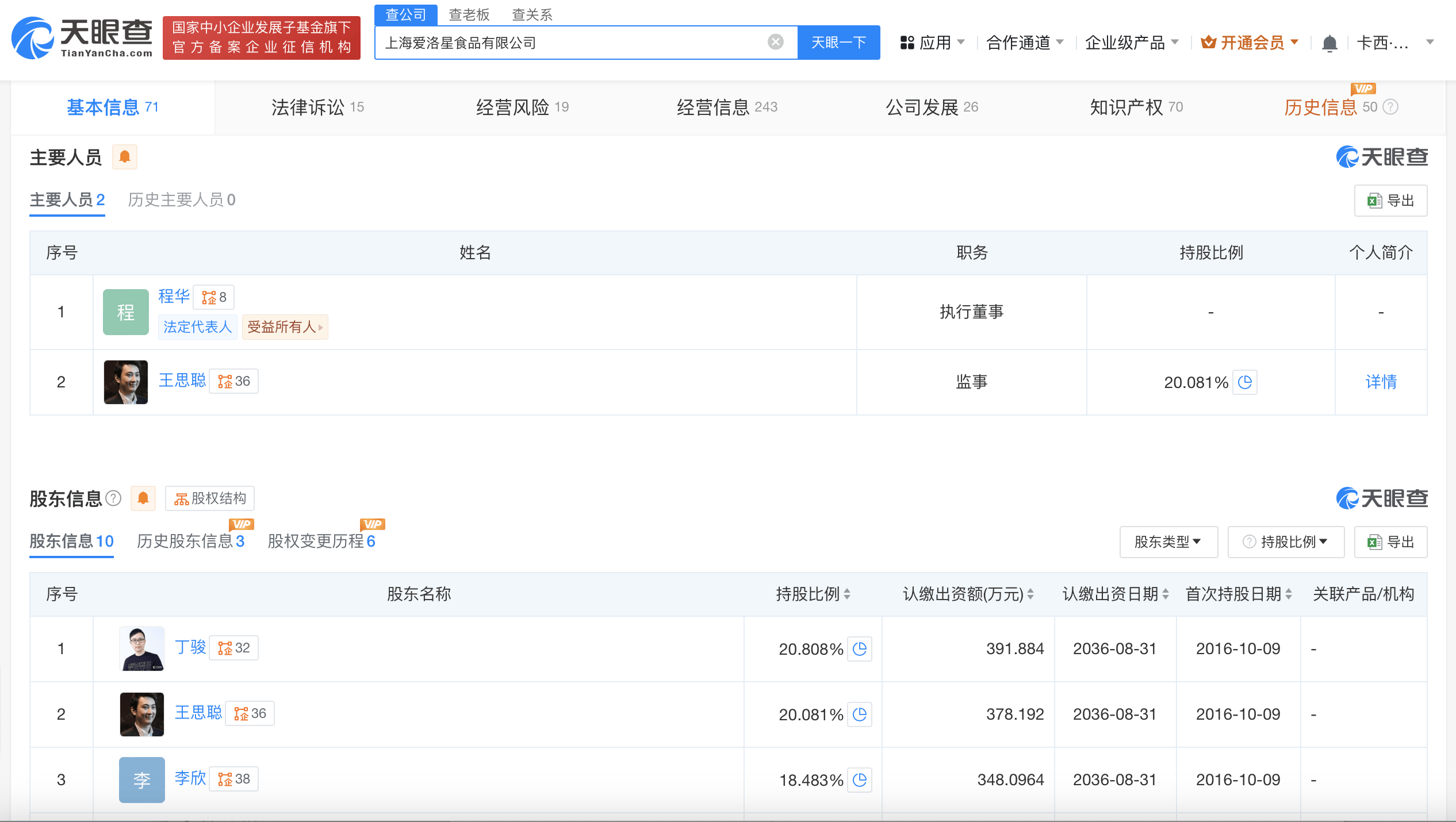Clear the company search field
The height and width of the screenshot is (822, 1456).
pyautogui.click(x=776, y=42)
